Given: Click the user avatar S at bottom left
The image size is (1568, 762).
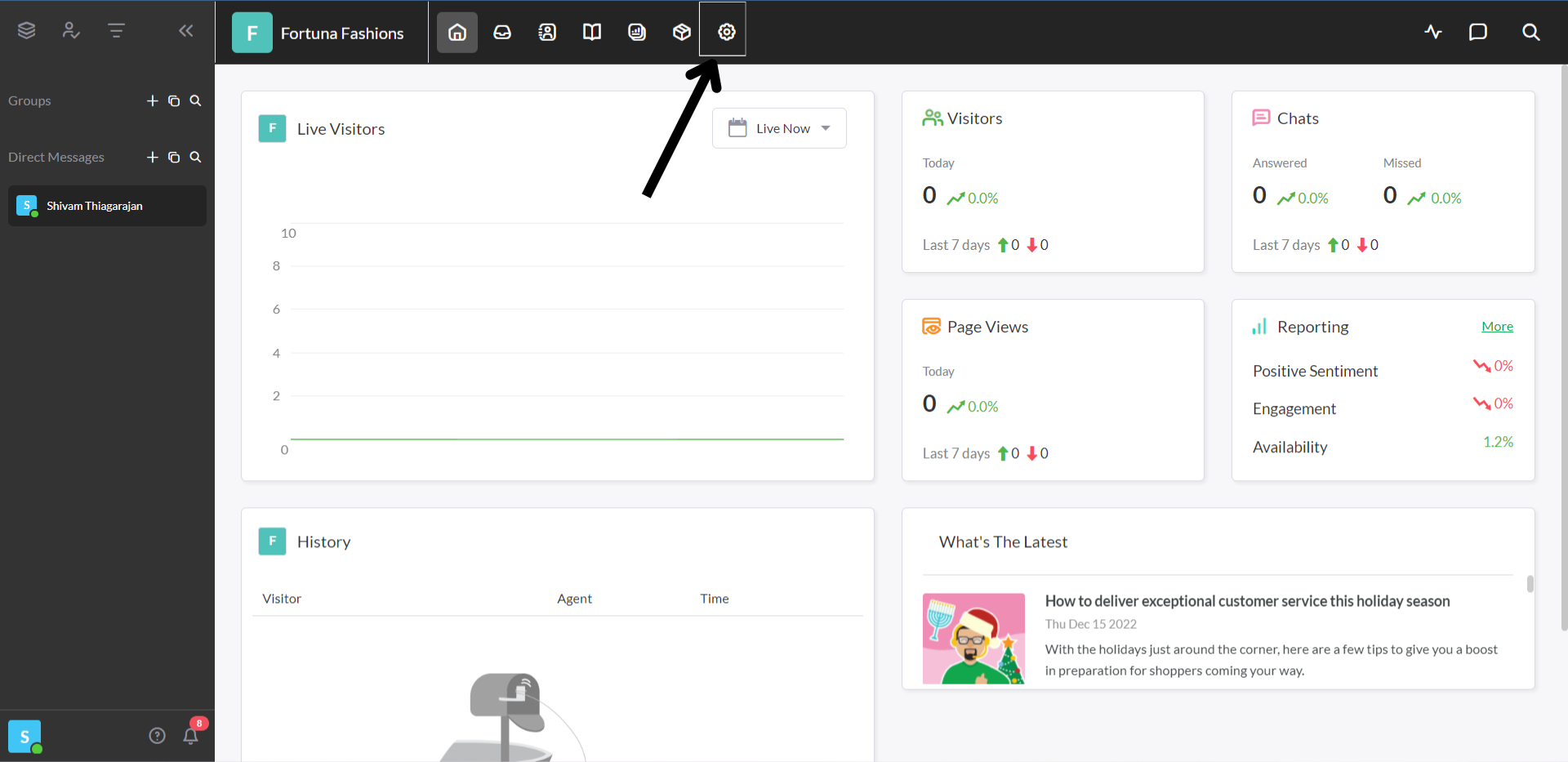Looking at the screenshot, I should click(24, 736).
